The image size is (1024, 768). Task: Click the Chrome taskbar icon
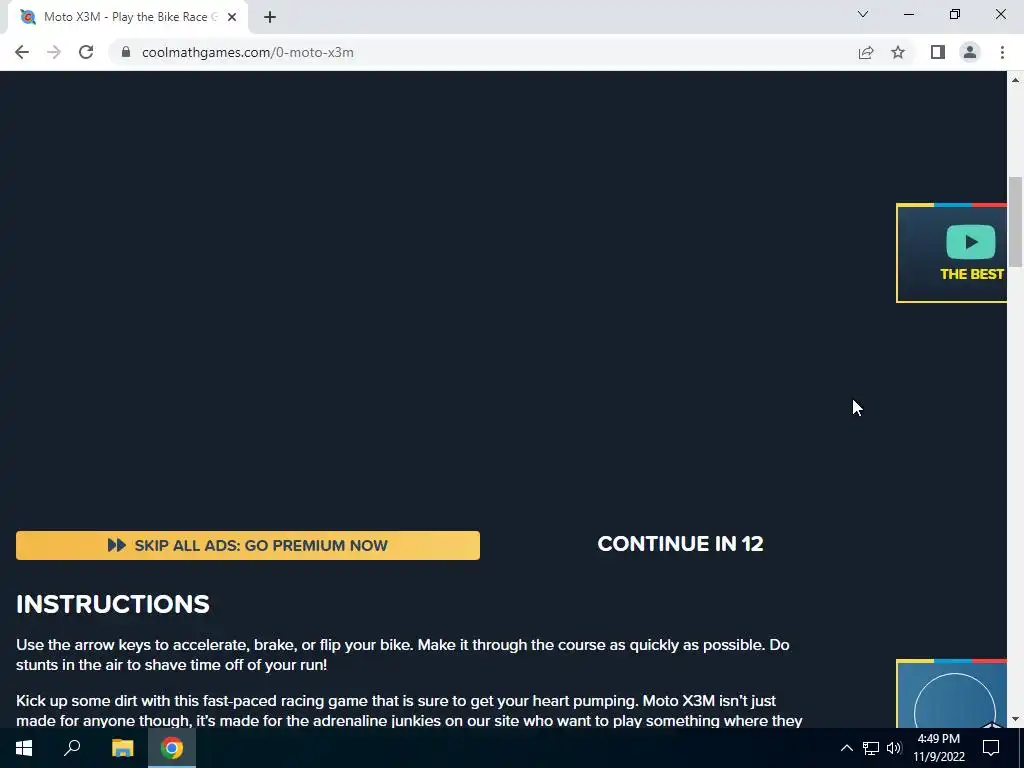click(x=172, y=748)
